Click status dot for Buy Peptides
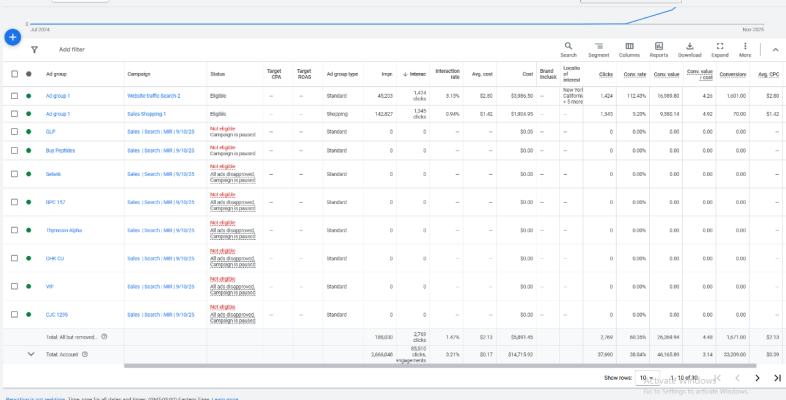 click(29, 150)
